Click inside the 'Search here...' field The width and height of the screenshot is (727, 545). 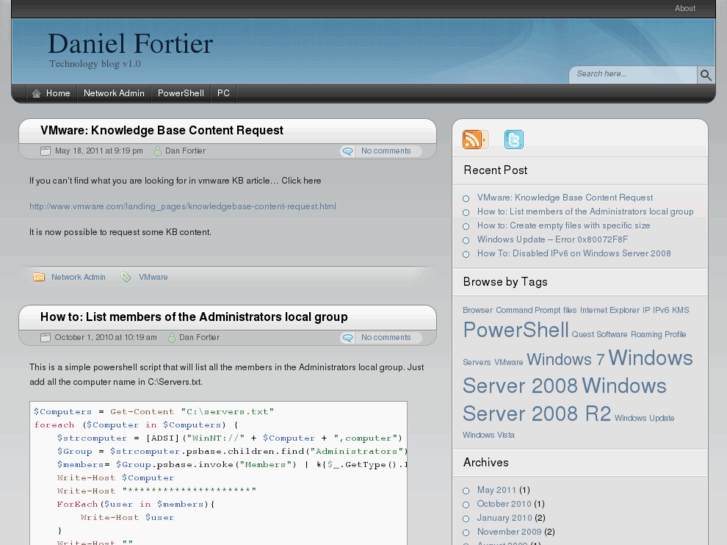coord(633,74)
